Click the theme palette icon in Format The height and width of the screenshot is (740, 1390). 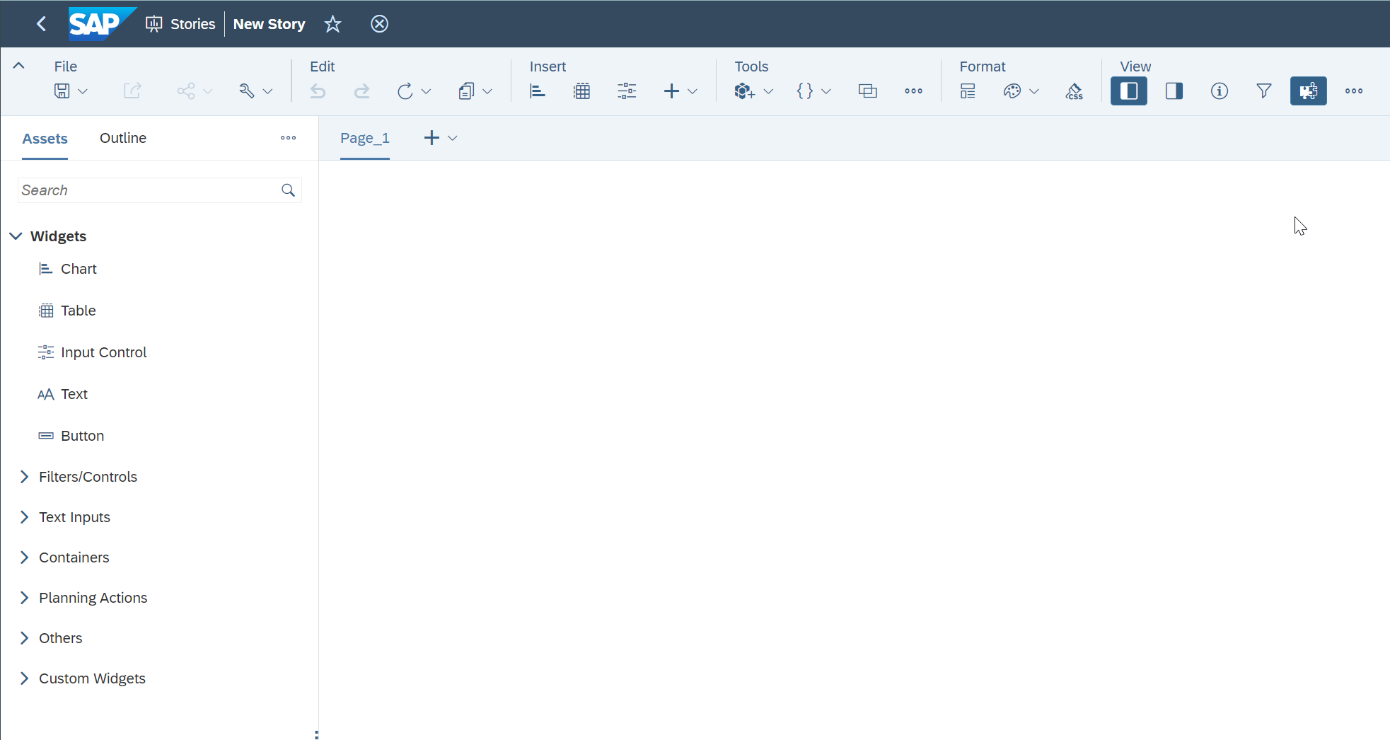[1012, 91]
